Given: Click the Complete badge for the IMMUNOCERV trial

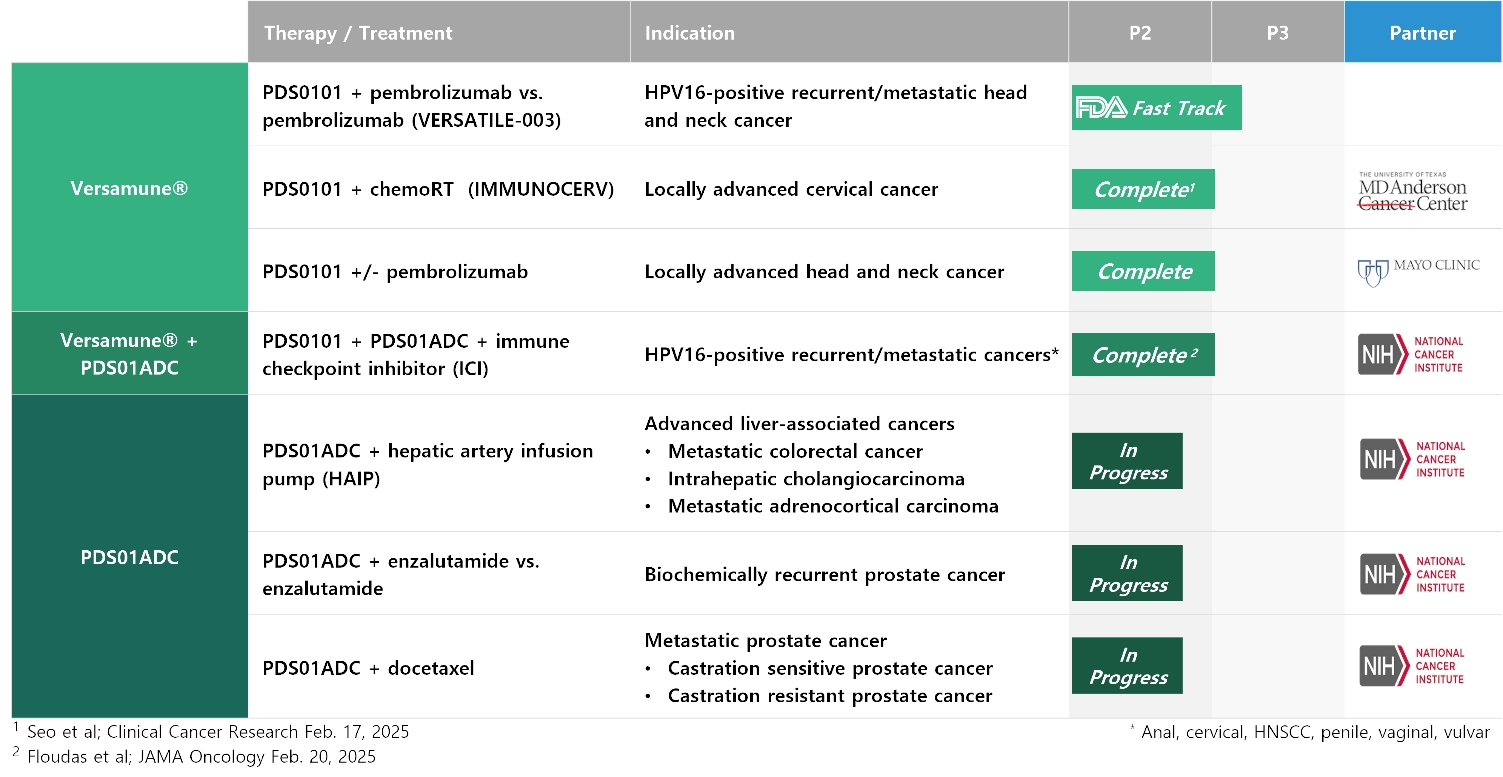Looking at the screenshot, I should tap(1143, 189).
